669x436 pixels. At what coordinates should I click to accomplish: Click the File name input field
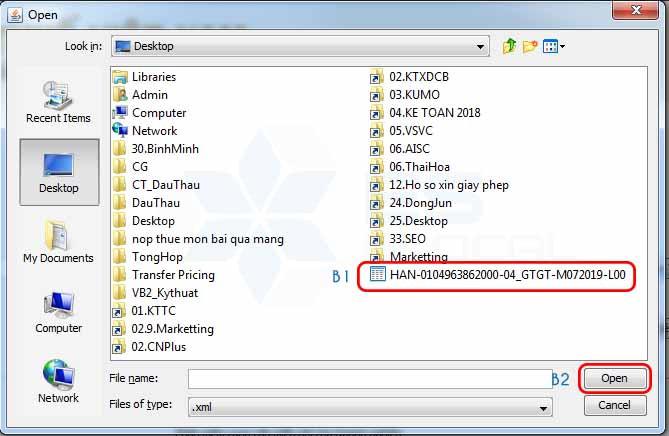(x=370, y=379)
